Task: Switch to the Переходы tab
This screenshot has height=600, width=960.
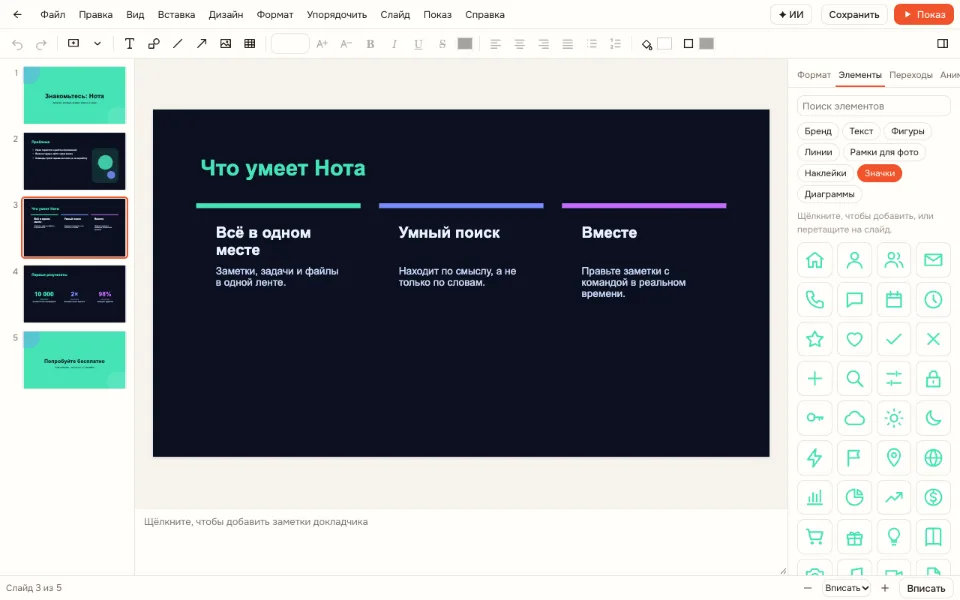Action: (x=910, y=75)
